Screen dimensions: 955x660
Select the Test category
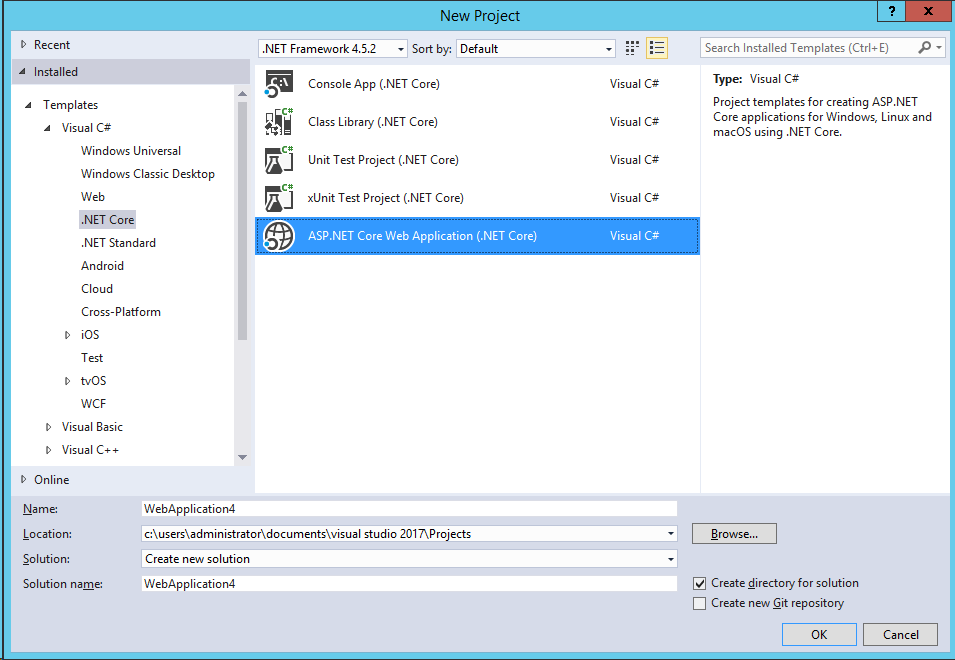pyautogui.click(x=92, y=358)
